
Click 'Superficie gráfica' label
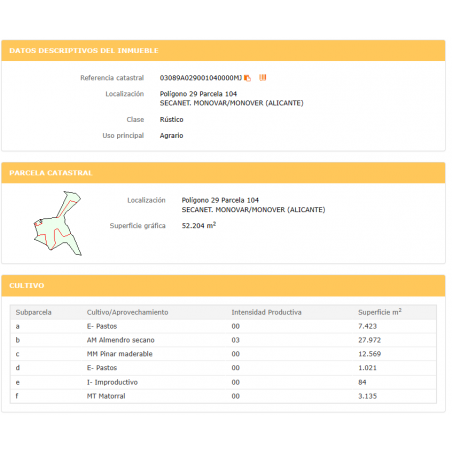click(137, 226)
